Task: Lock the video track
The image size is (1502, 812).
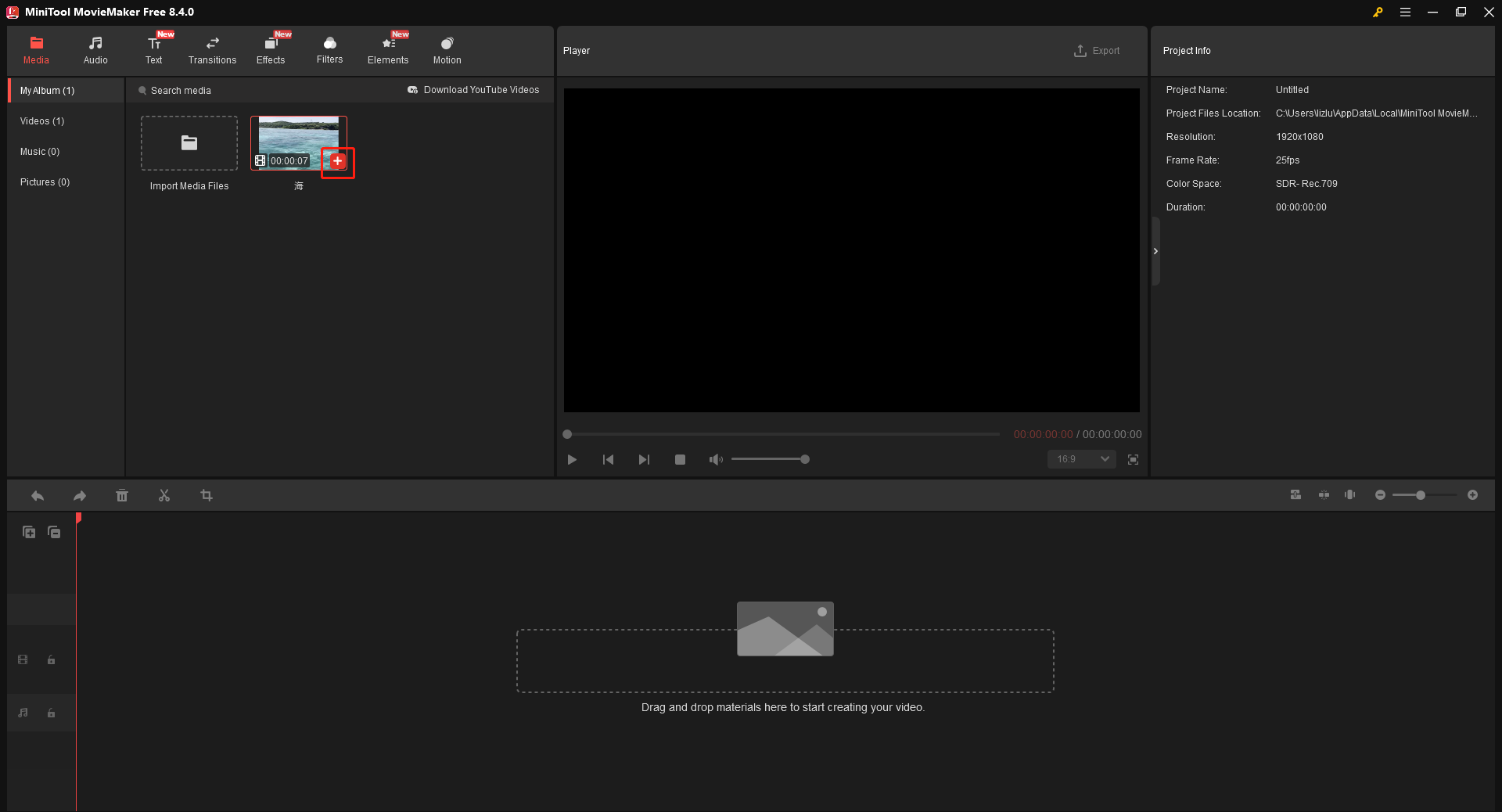Action: coord(50,659)
